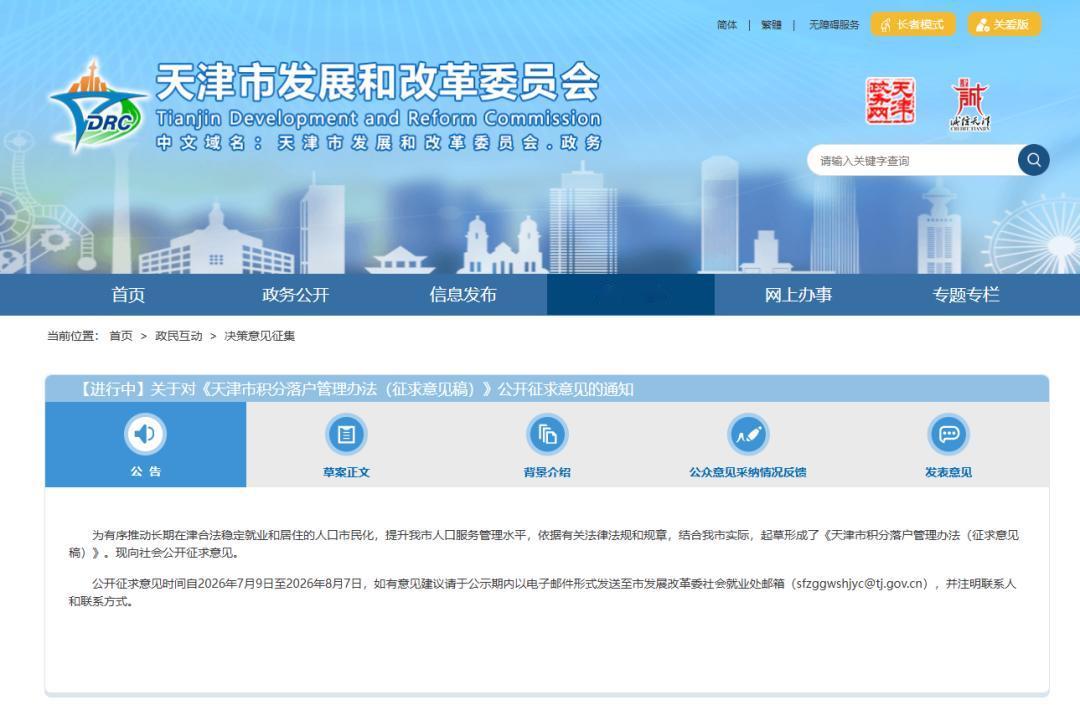Click the 天津市发展和改革委员会 site title
This screenshot has width=1080, height=705.
pyautogui.click(x=377, y=82)
